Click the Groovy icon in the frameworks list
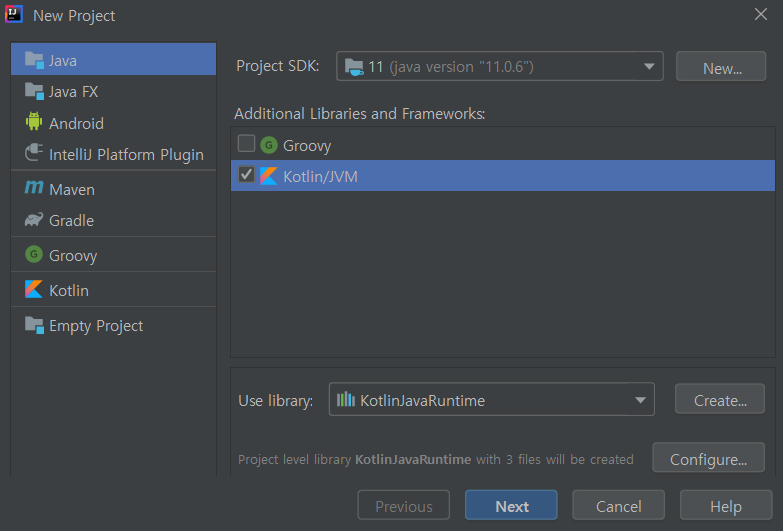Screen dimensions: 783x531 pyautogui.click(x=269, y=145)
